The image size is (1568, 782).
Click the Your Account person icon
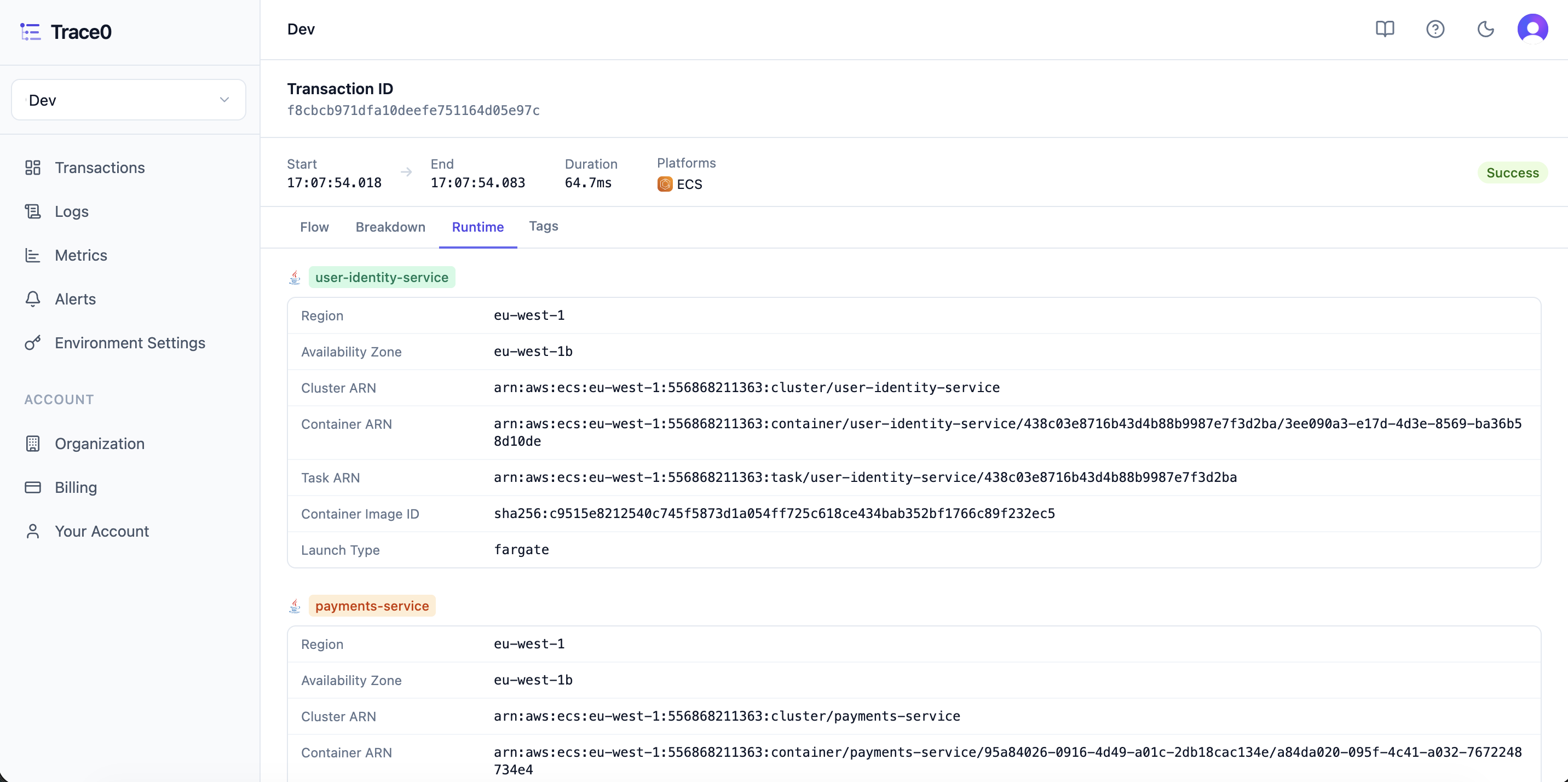click(x=33, y=531)
